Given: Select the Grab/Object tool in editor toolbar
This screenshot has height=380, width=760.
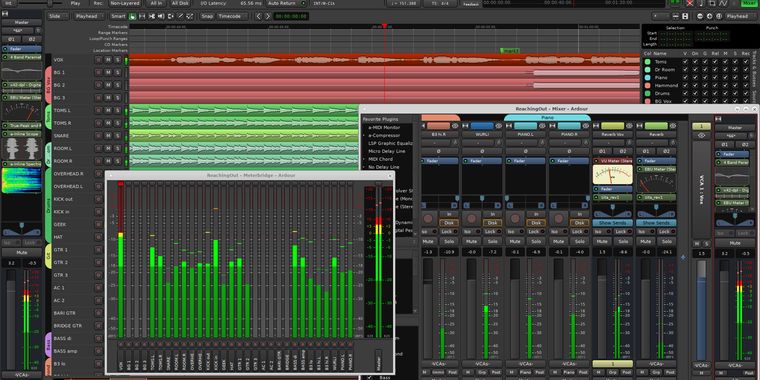Looking at the screenshot, I should pyautogui.click(x=132, y=16).
